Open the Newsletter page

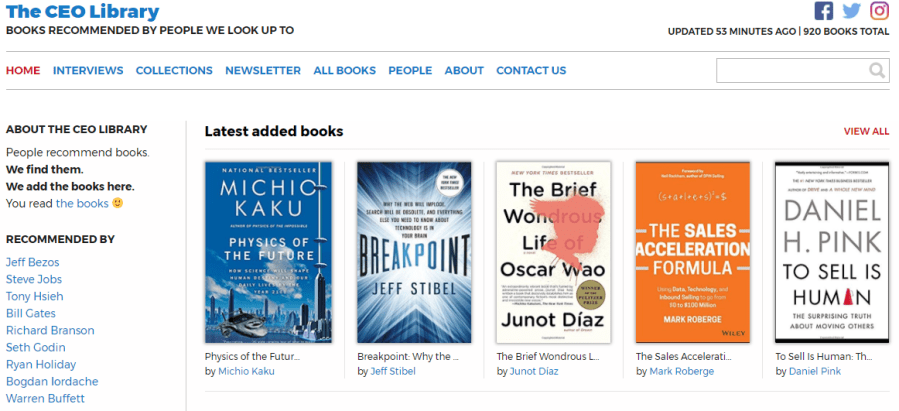pyautogui.click(x=262, y=71)
